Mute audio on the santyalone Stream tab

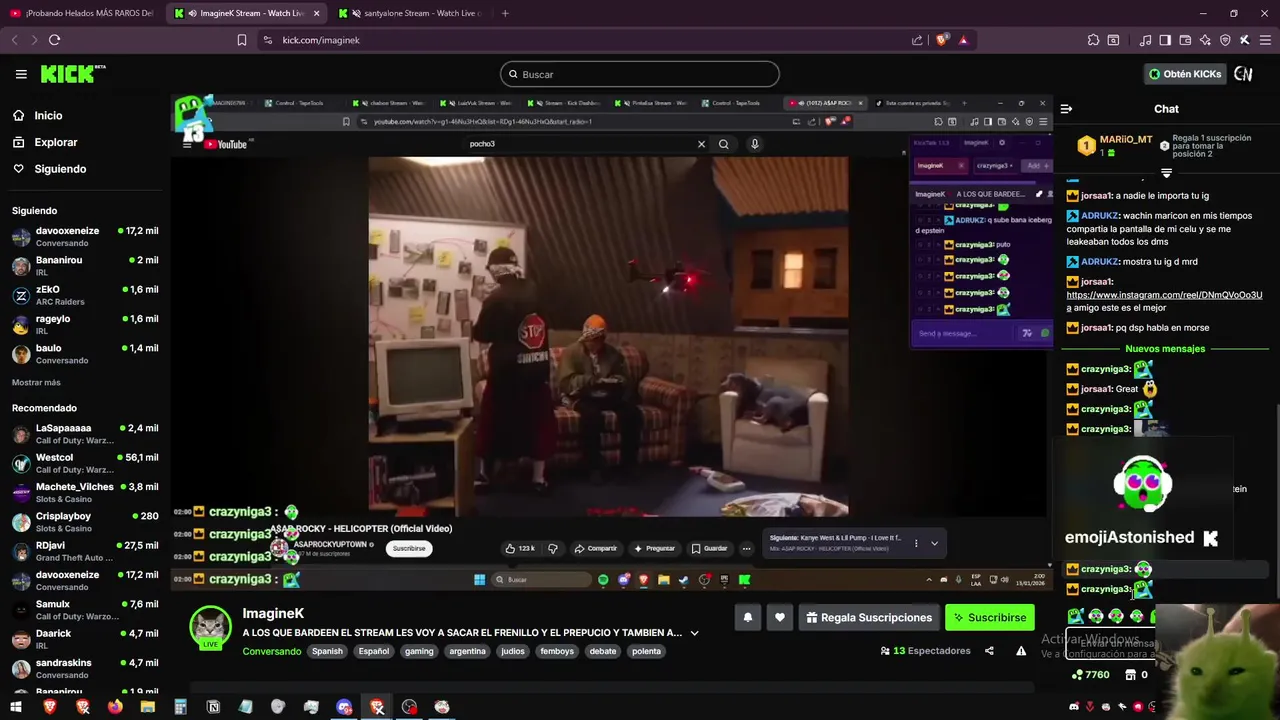click(x=357, y=13)
